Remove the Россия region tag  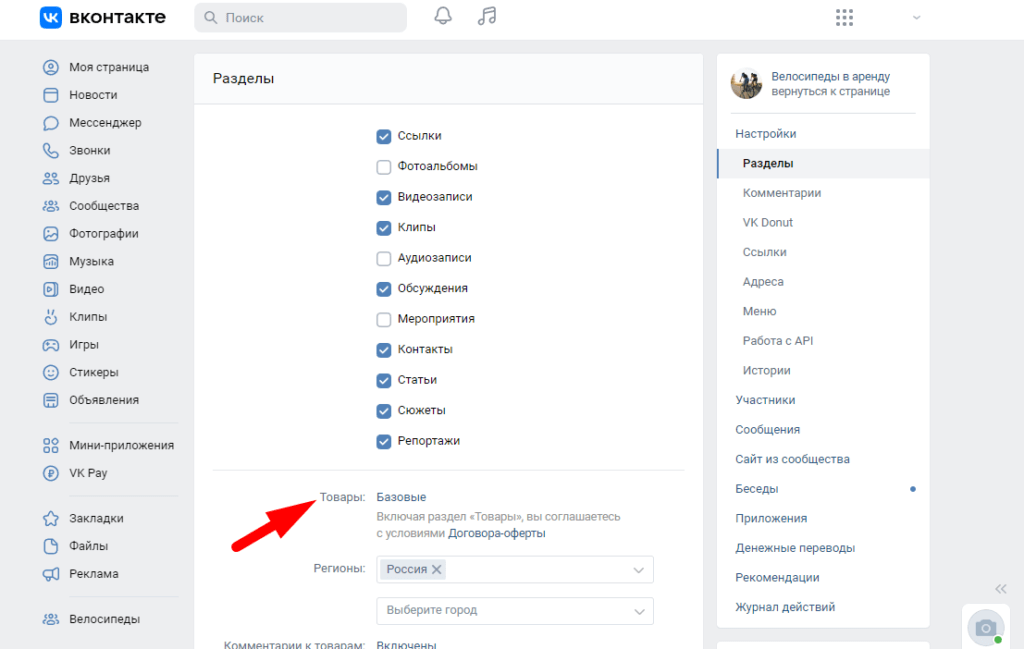click(x=436, y=569)
